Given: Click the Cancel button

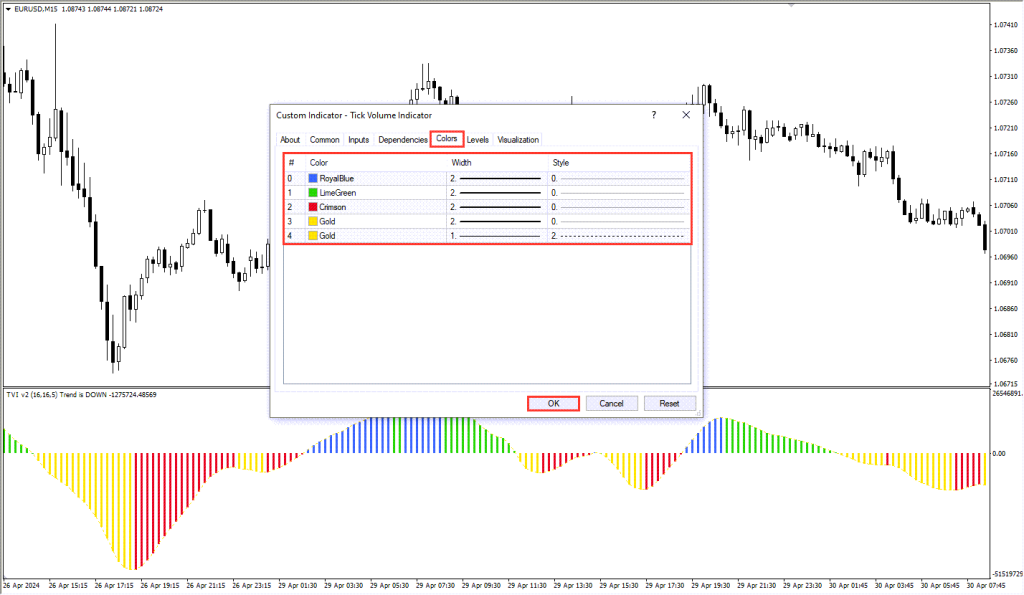Looking at the screenshot, I should point(611,404).
